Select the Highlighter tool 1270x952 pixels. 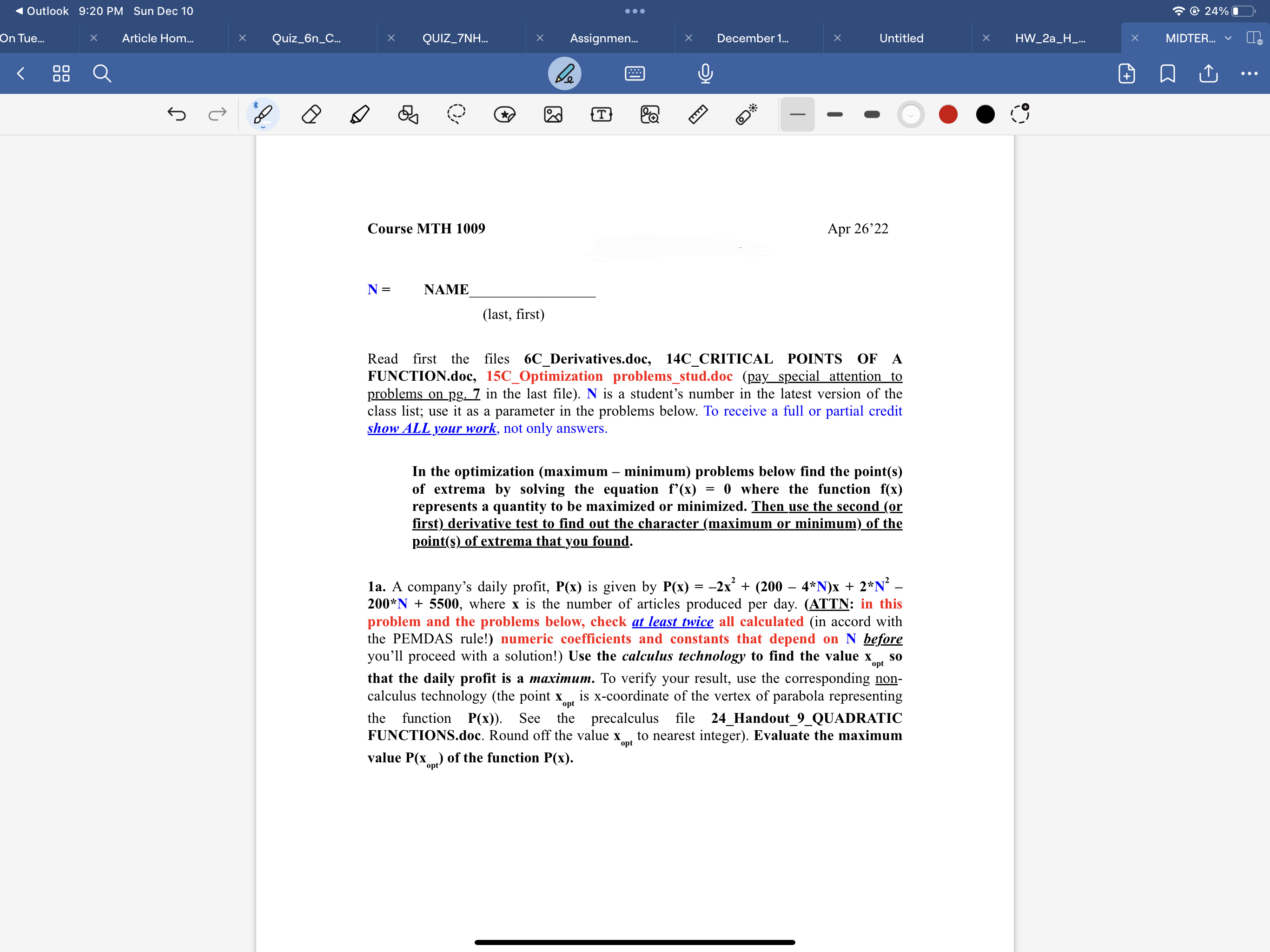[359, 114]
